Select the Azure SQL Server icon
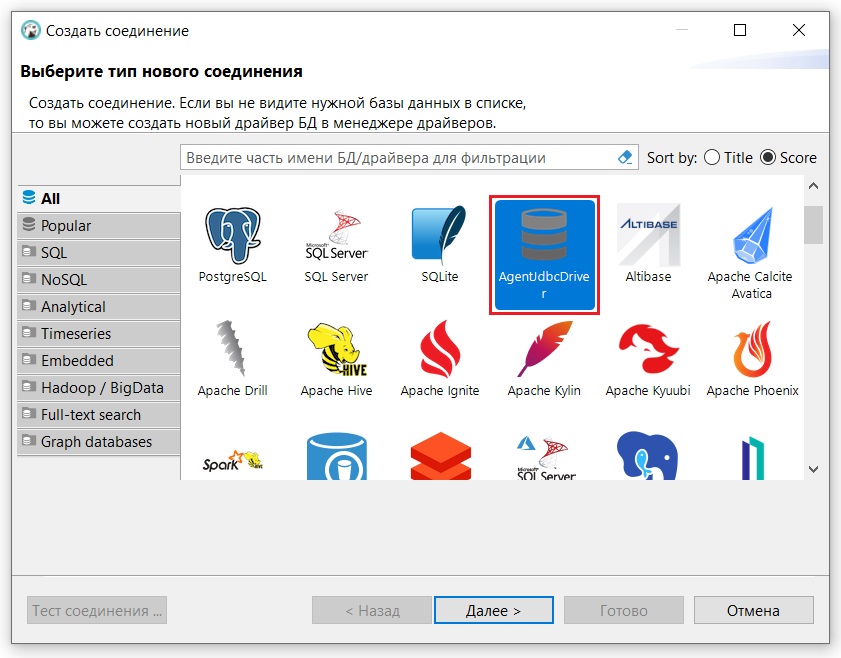Screen dimensions: 841x658 click(545, 459)
